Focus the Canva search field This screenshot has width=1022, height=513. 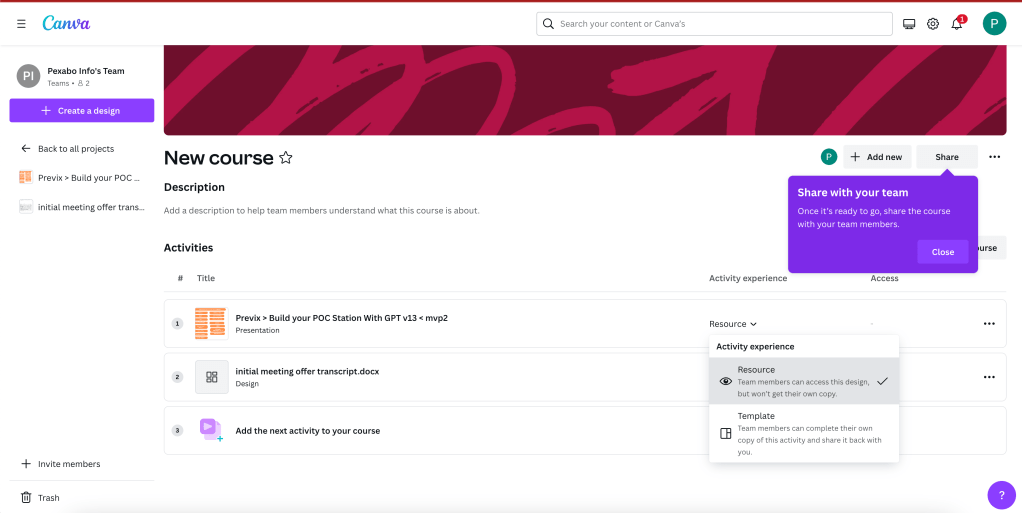coord(714,24)
